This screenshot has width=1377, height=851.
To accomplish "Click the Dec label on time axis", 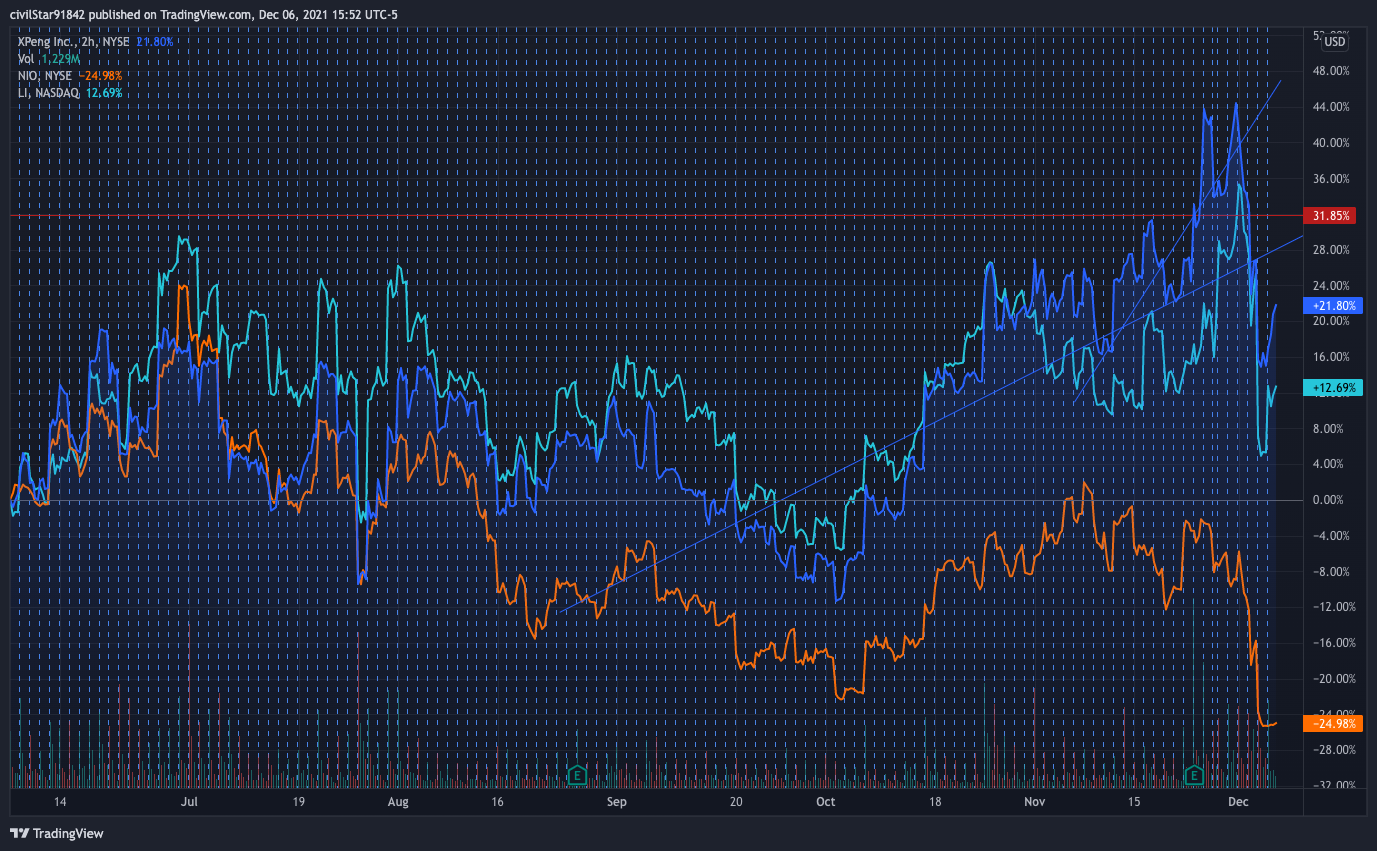I will 1239,802.
